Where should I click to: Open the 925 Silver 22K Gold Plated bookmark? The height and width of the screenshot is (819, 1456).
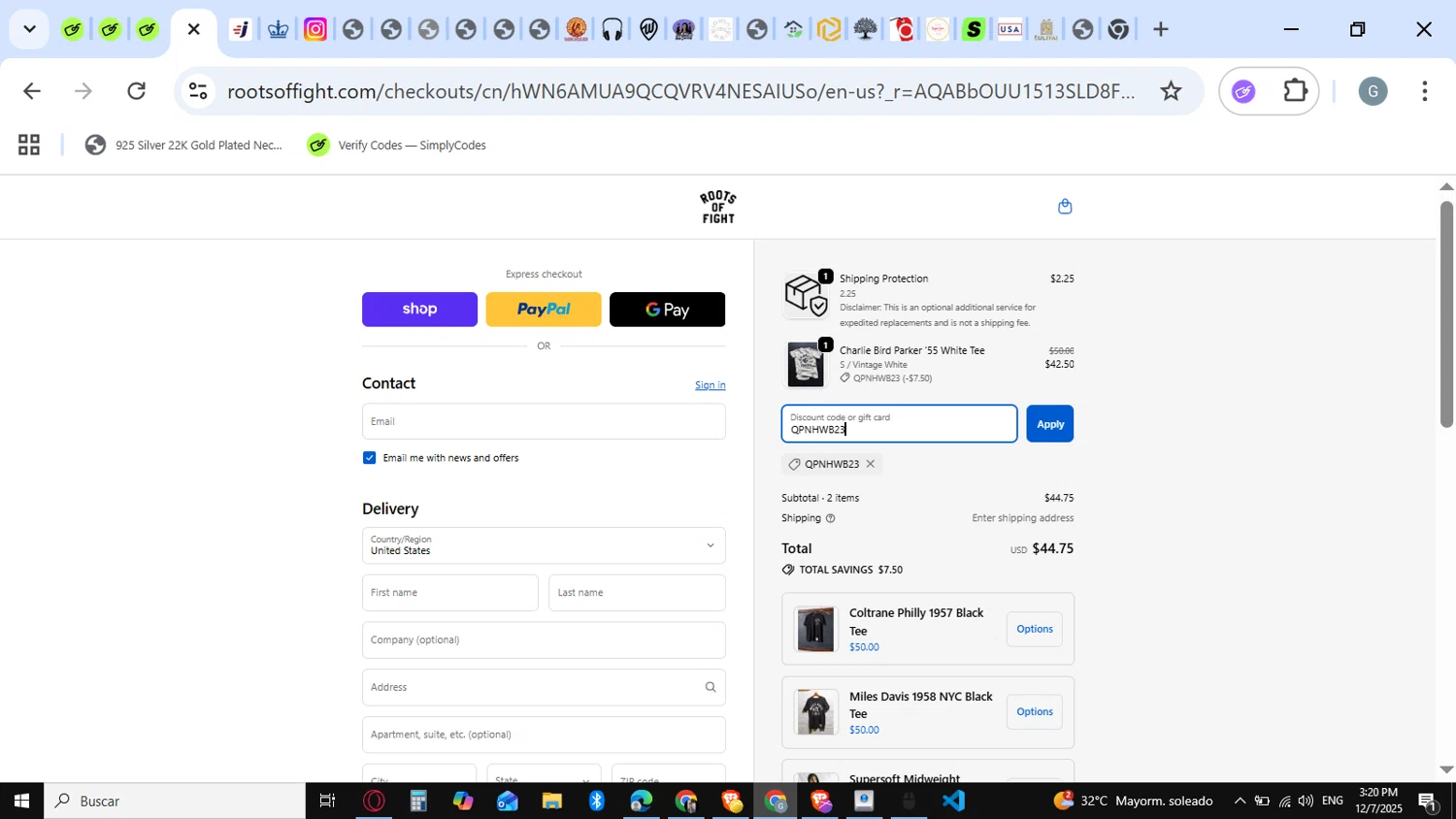point(184,146)
